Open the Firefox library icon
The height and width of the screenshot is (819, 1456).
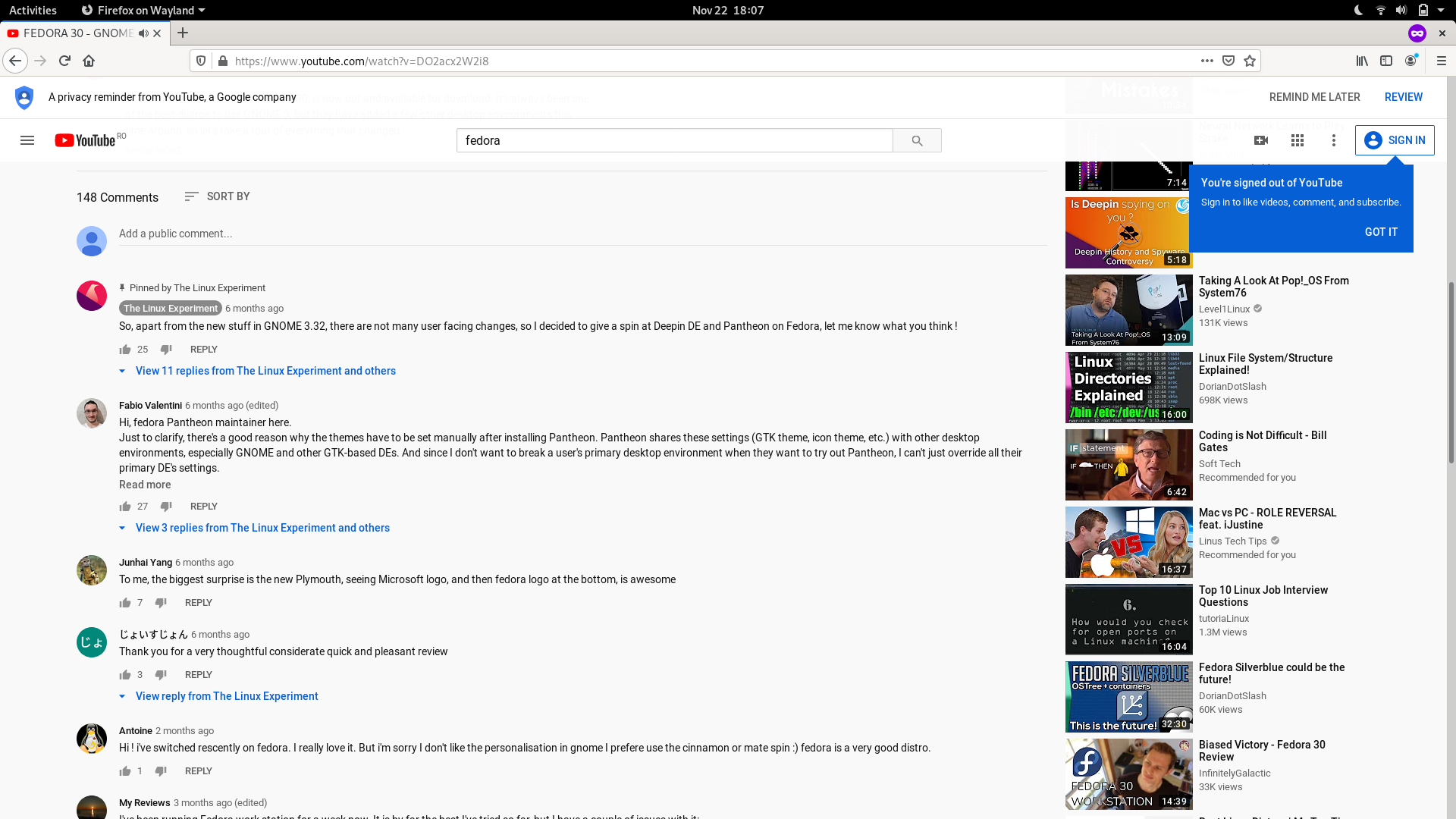pyautogui.click(x=1362, y=61)
